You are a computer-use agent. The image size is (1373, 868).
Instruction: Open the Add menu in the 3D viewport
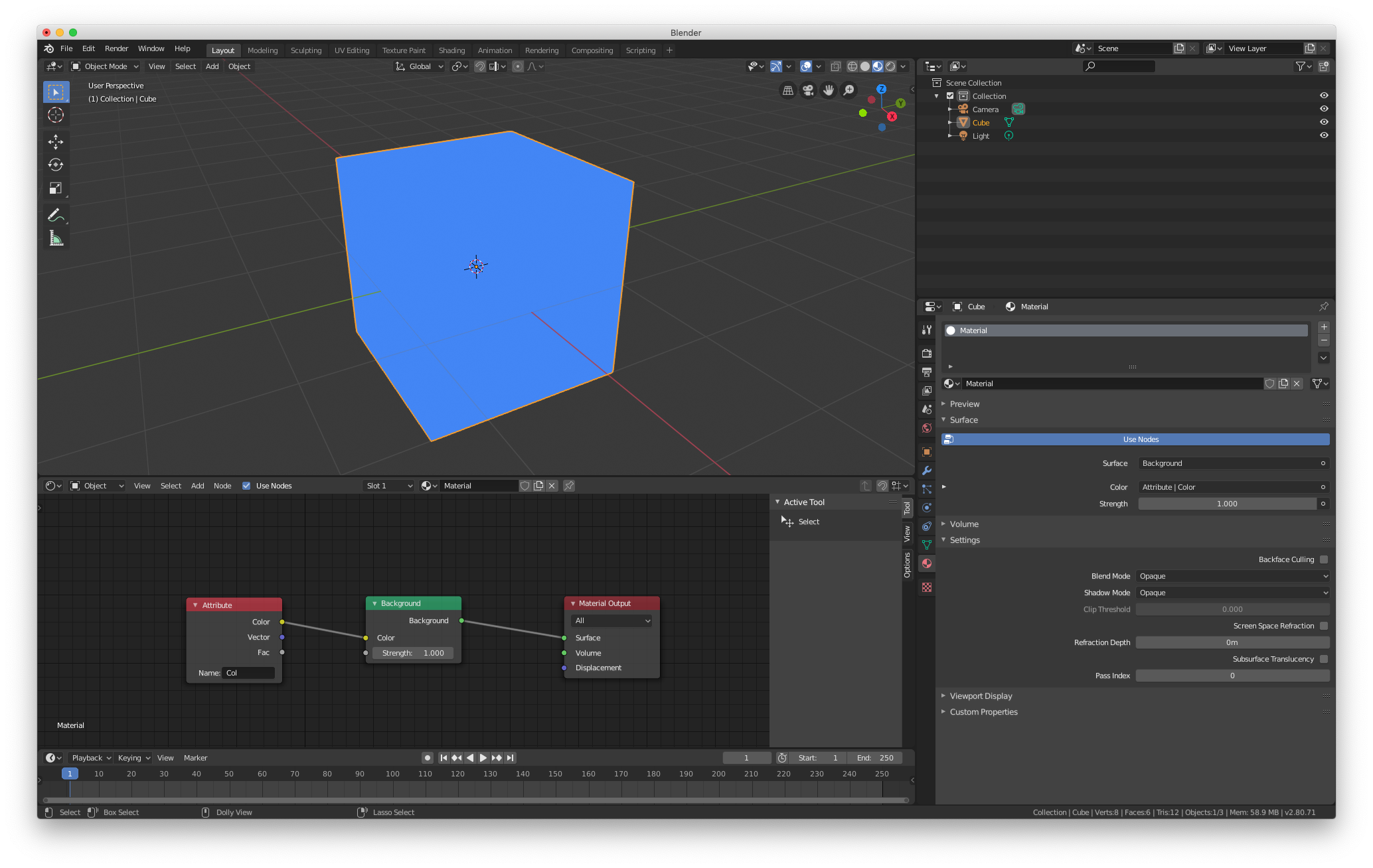click(x=211, y=66)
